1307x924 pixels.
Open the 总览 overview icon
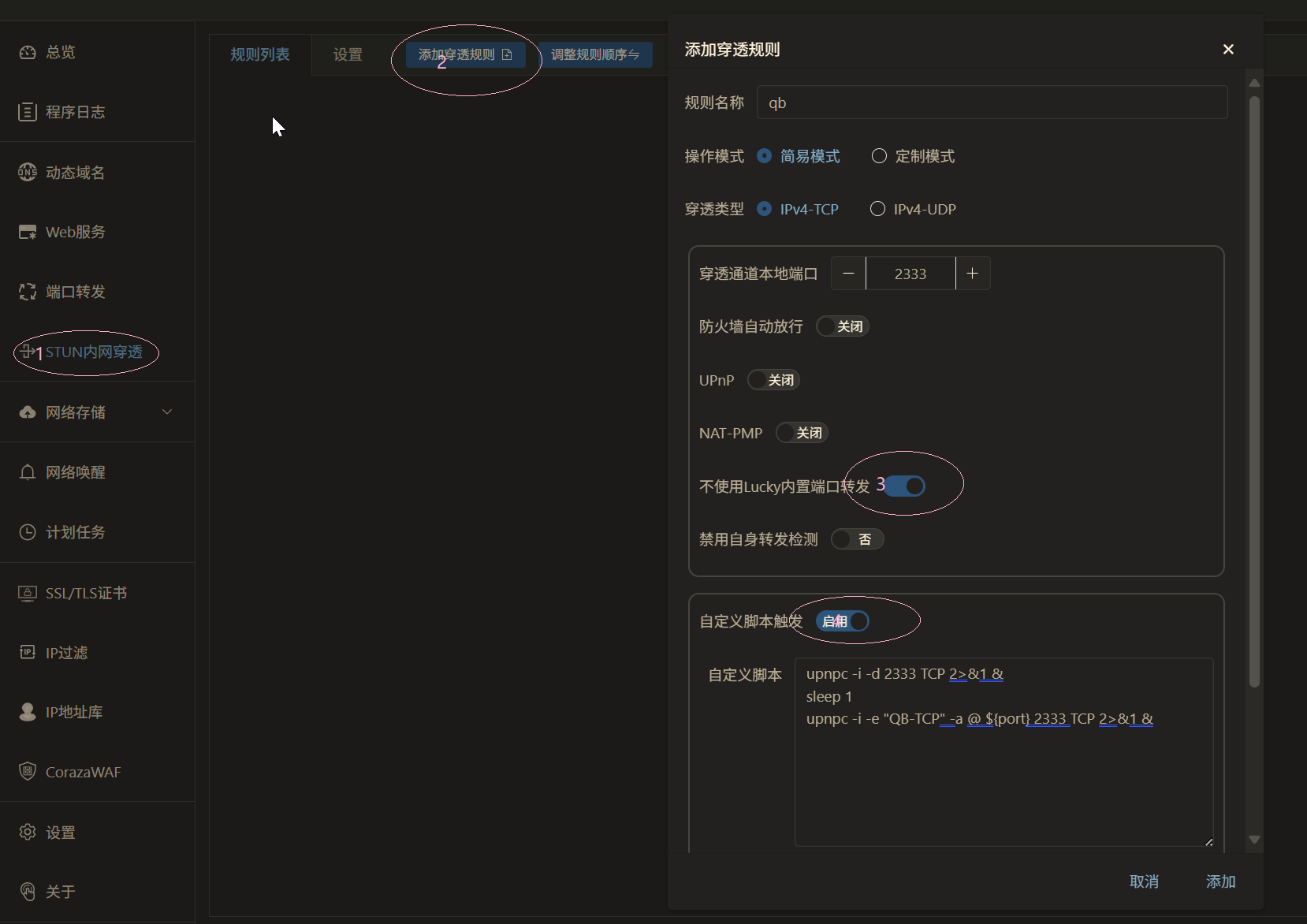[28, 52]
